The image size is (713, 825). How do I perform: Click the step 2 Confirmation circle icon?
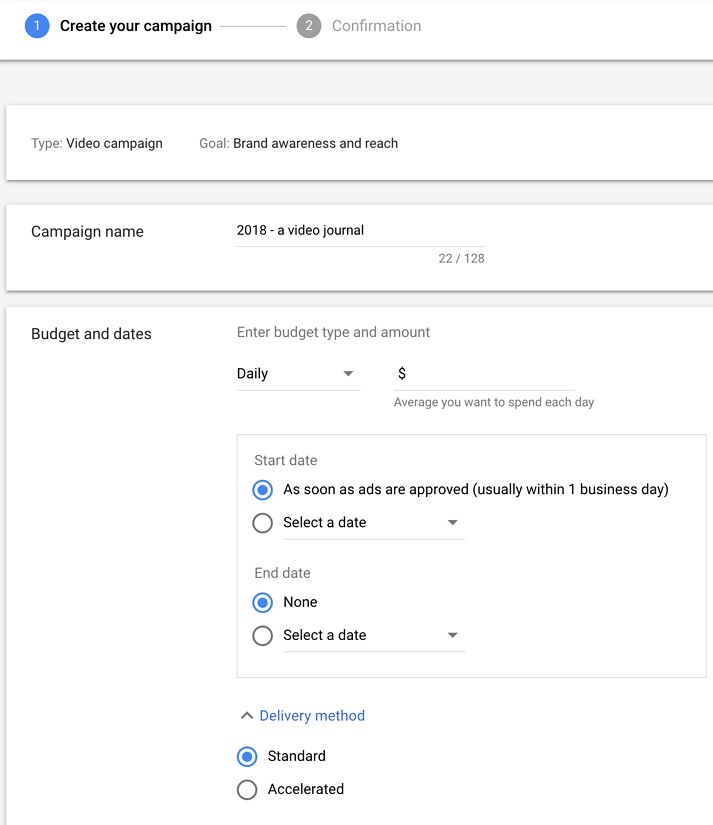click(309, 26)
